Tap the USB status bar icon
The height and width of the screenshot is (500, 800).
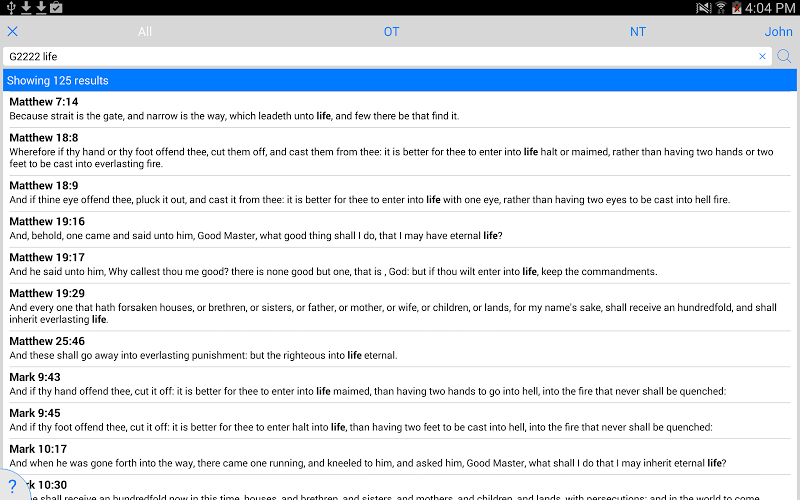coord(11,7)
